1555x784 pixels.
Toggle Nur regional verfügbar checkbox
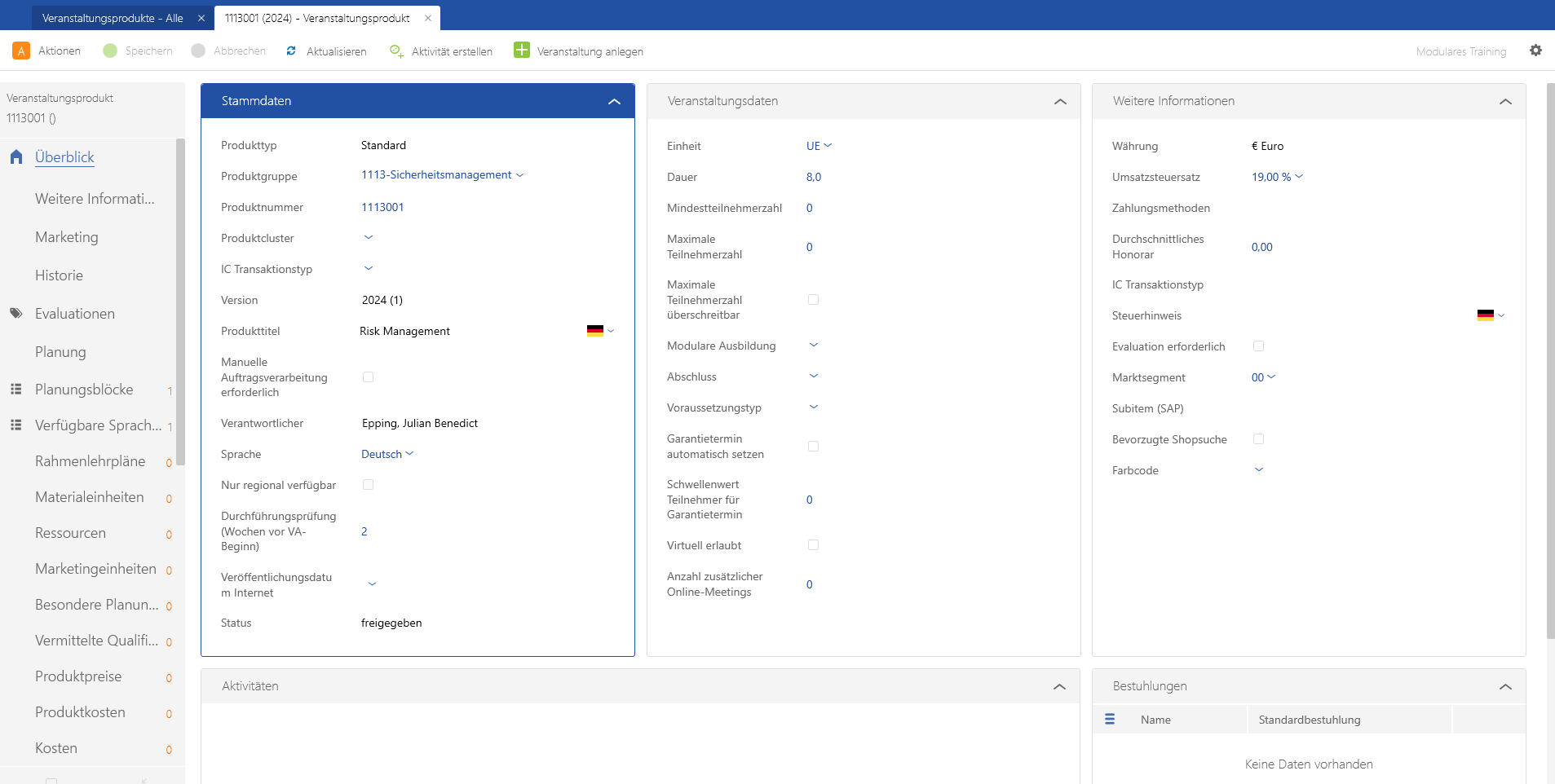click(x=368, y=485)
